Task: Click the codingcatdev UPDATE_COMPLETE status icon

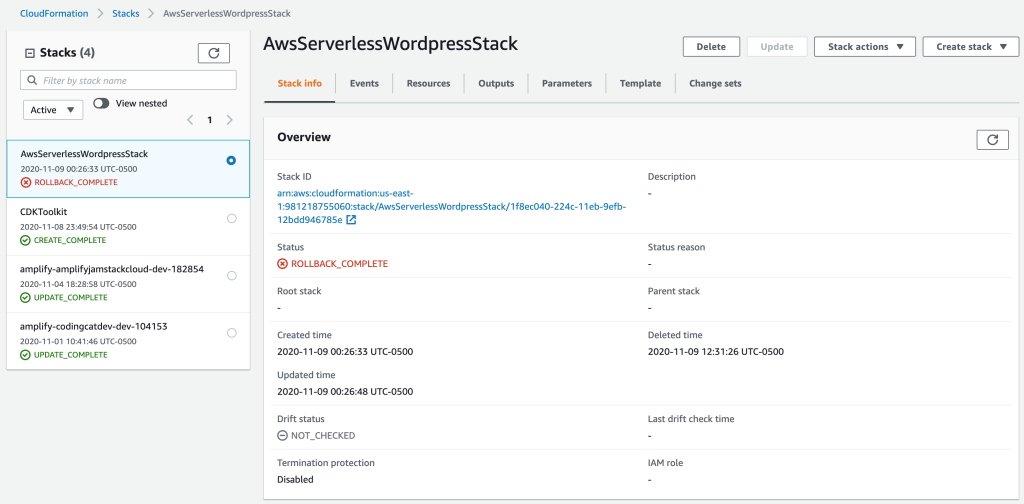Action: pos(25,355)
